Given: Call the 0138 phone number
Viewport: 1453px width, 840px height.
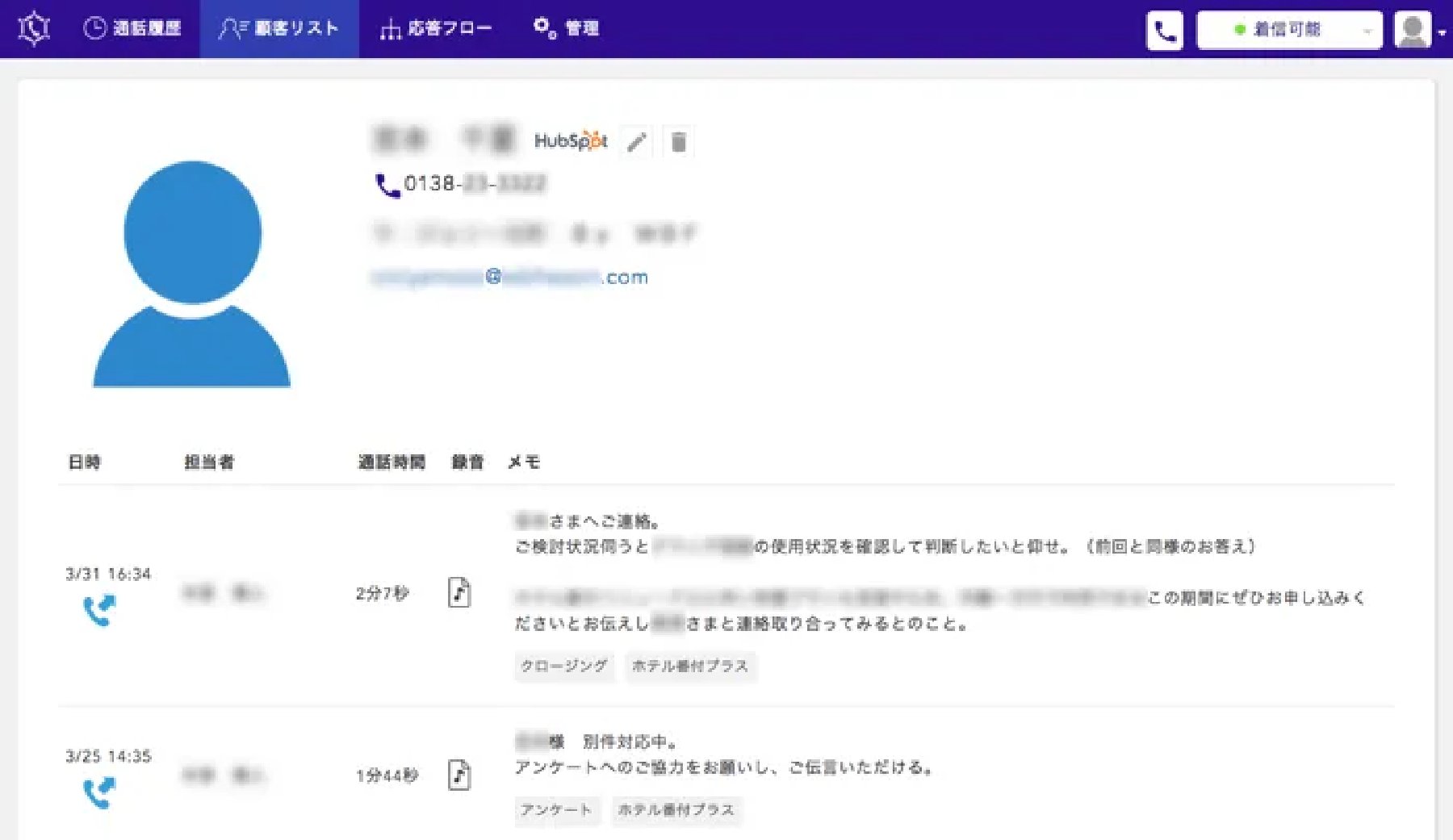Looking at the screenshot, I should tap(462, 184).
